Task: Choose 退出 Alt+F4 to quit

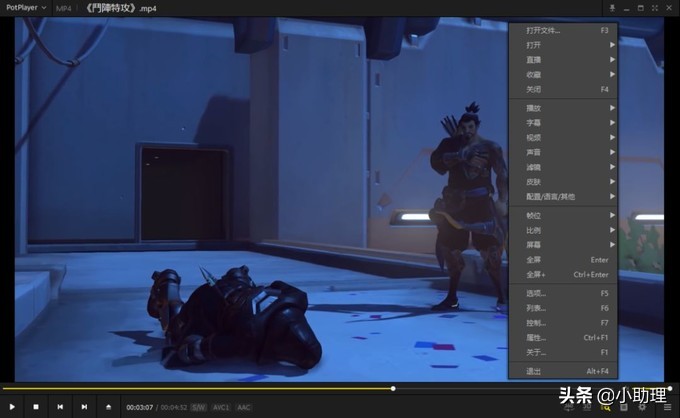Action: [x=563, y=371]
